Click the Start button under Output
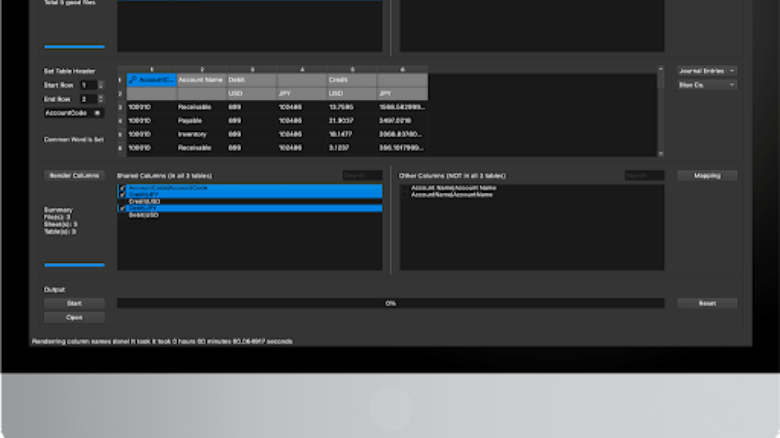The height and width of the screenshot is (438, 780). 74,303
